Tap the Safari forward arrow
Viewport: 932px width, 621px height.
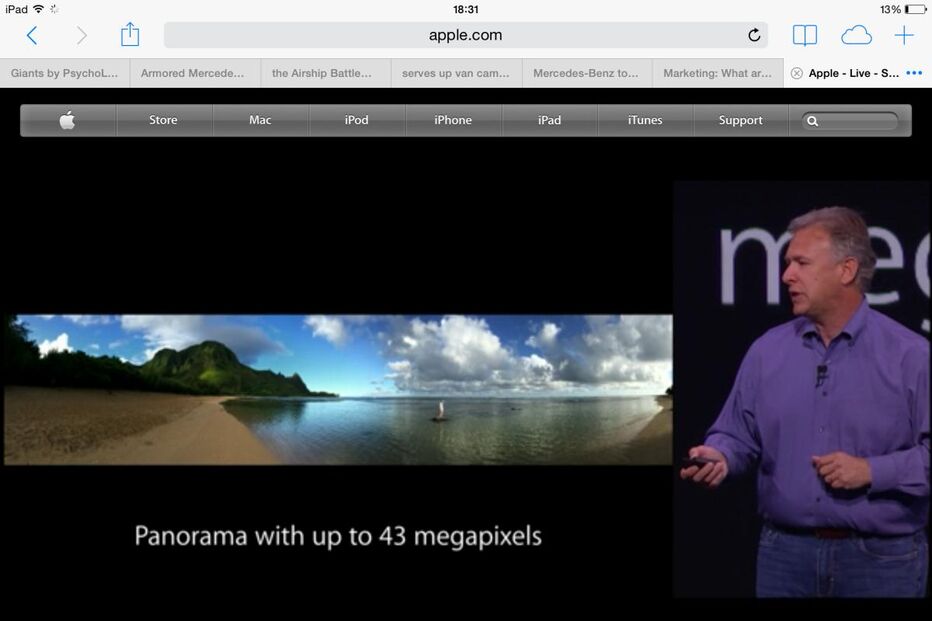pos(81,36)
